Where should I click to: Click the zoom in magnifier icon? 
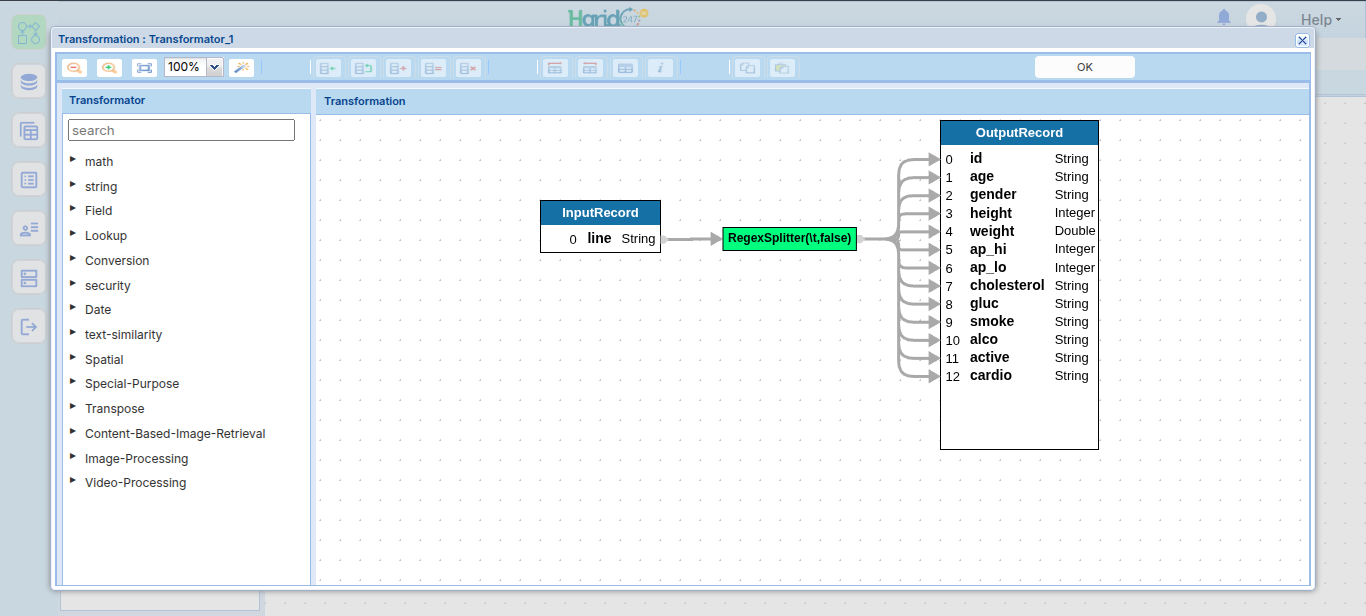pyautogui.click(x=109, y=68)
